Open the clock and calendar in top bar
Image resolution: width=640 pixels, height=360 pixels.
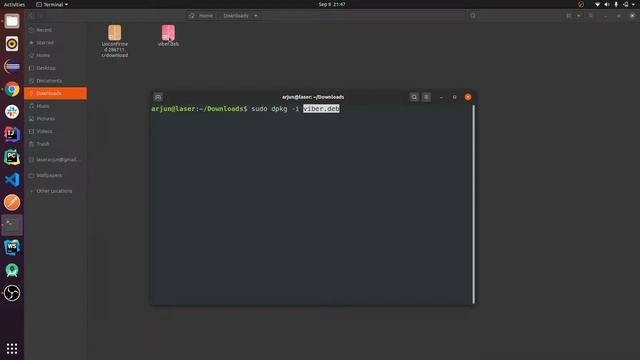(x=332, y=4)
